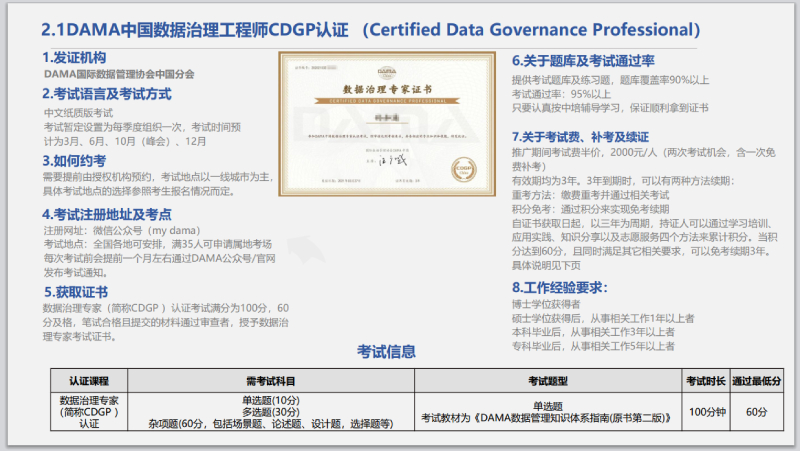Image resolution: width=800 pixels, height=451 pixels.
Task: Select the heading '6.关于题库及考试通过率'
Action: 583,61
